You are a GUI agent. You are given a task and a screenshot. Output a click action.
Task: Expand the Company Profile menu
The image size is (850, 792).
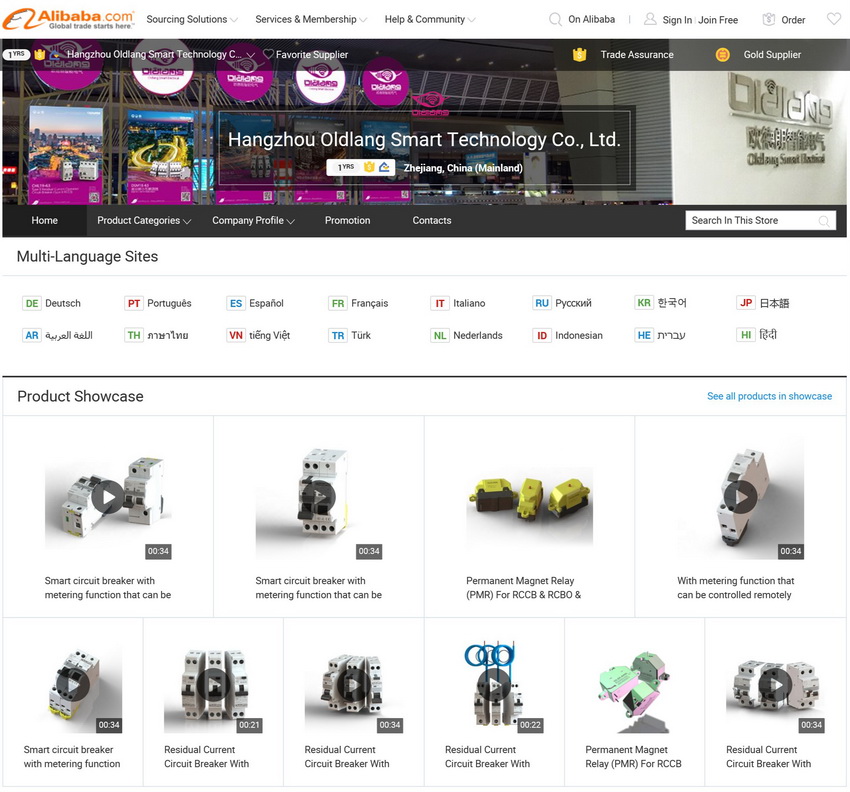[252, 221]
